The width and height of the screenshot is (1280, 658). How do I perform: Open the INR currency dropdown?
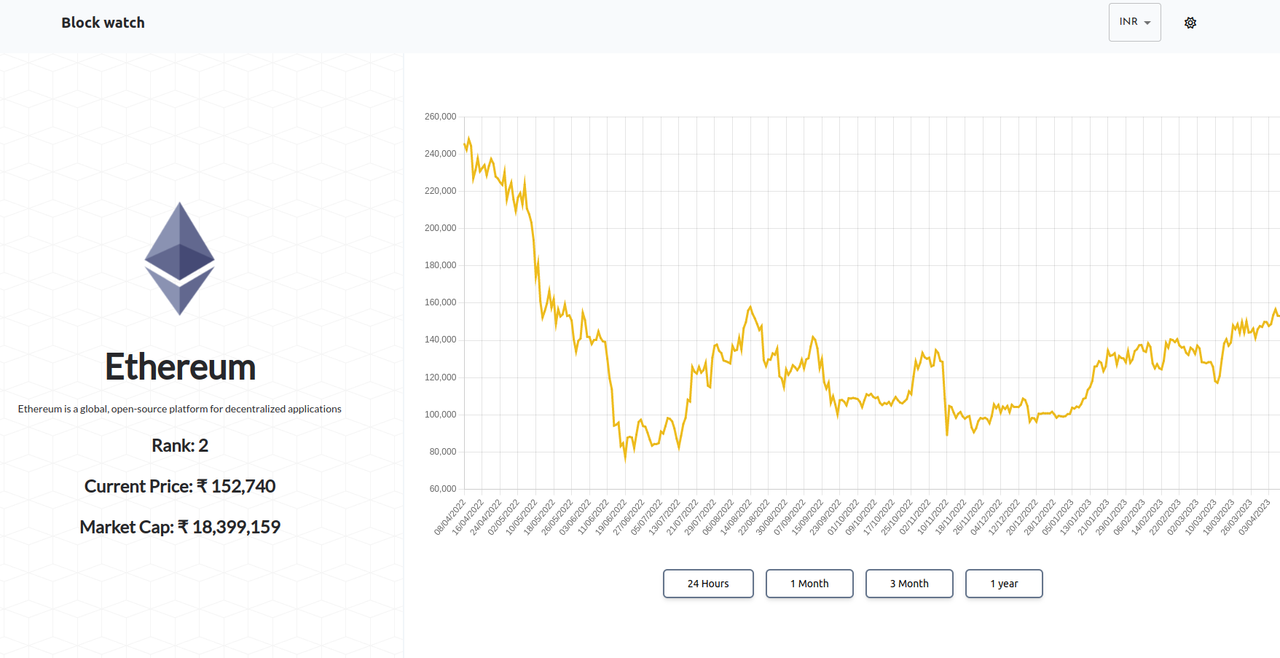[1135, 22]
